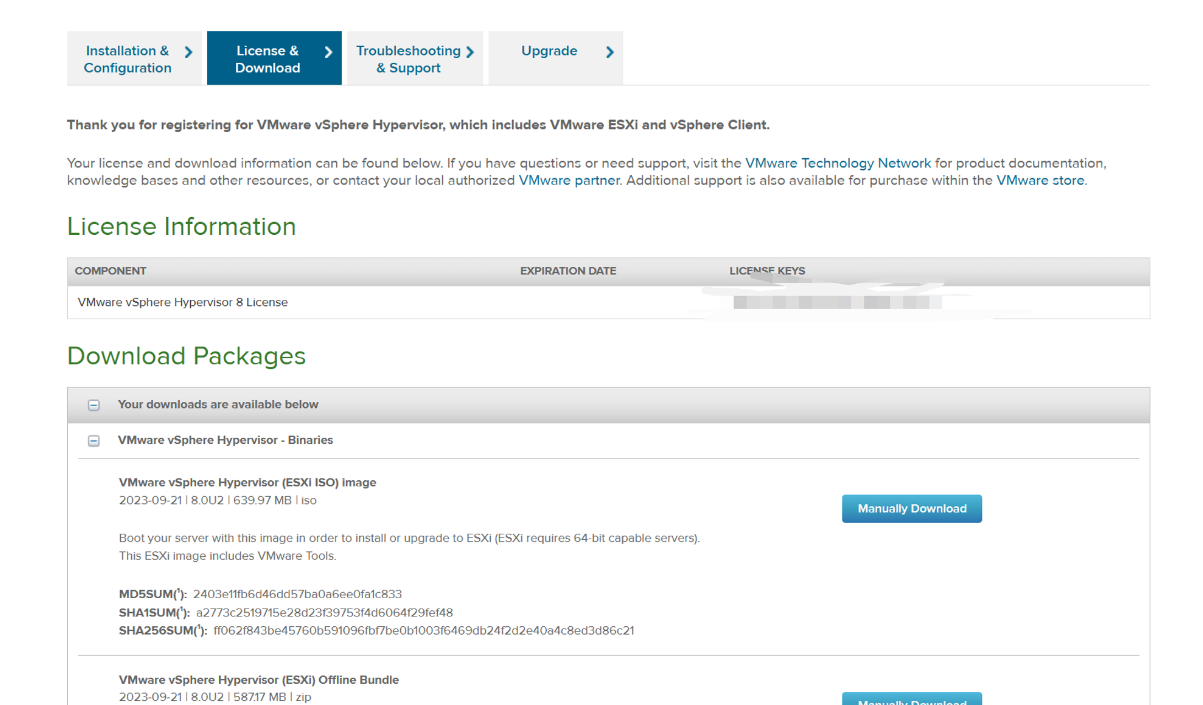
Task: Open the VMware Technology Network link
Action: pos(838,163)
